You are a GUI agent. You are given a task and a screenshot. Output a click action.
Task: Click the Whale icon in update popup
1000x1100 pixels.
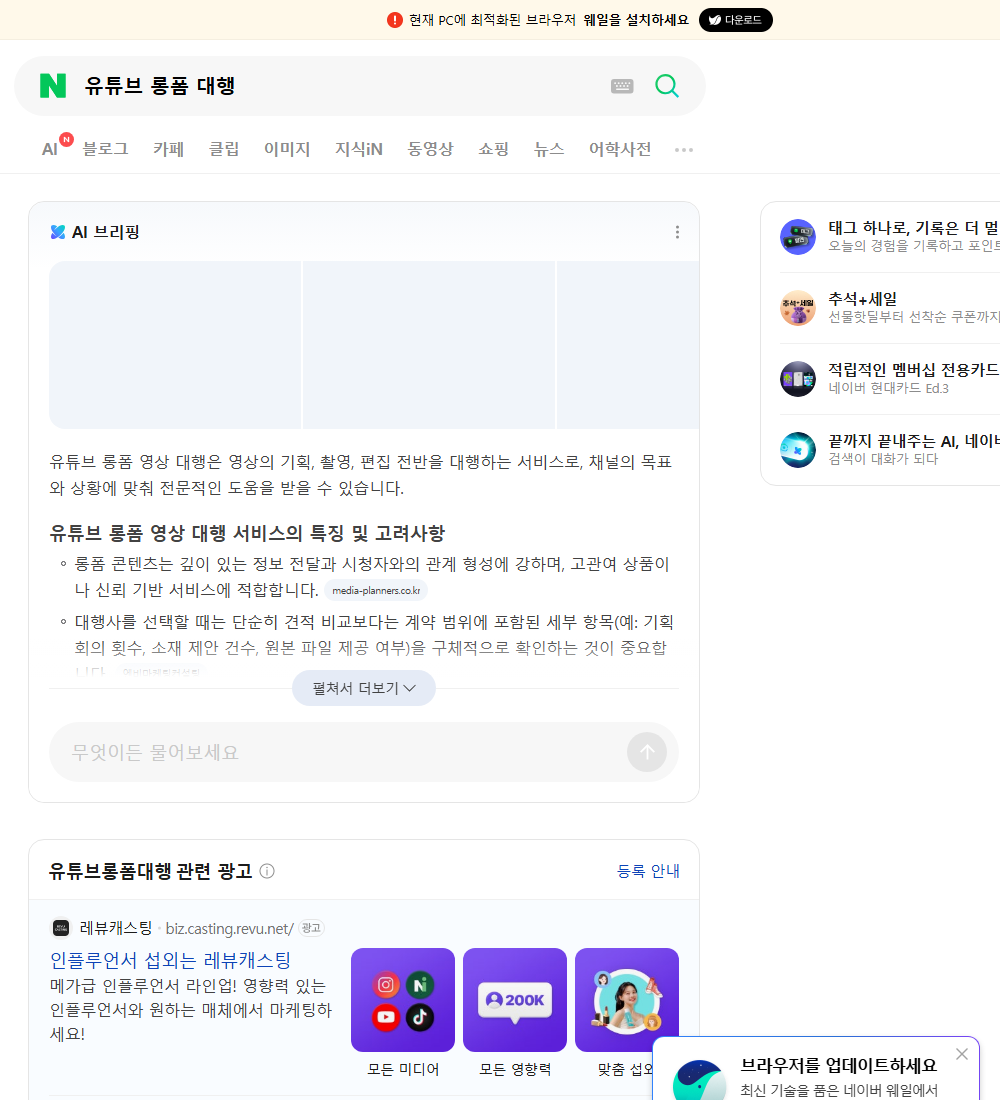pyautogui.click(x=700, y=1080)
